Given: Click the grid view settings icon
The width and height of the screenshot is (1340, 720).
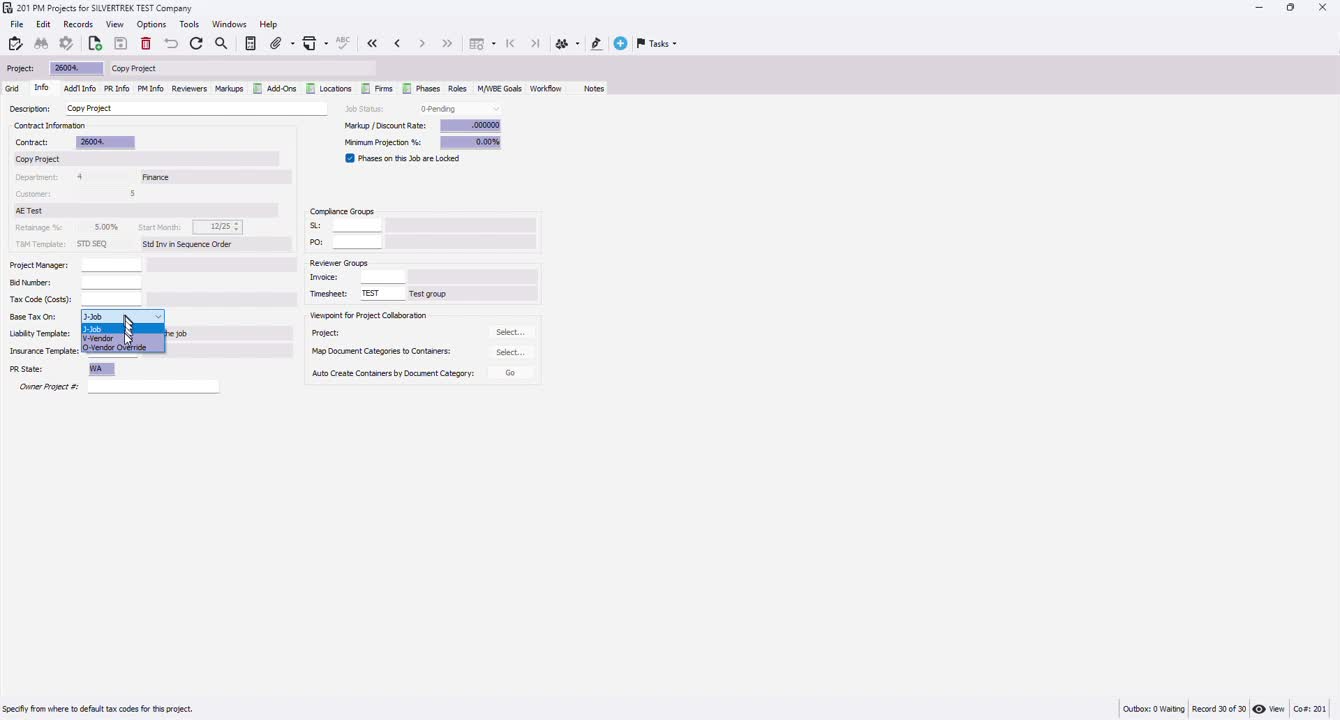Looking at the screenshot, I should (x=477, y=44).
